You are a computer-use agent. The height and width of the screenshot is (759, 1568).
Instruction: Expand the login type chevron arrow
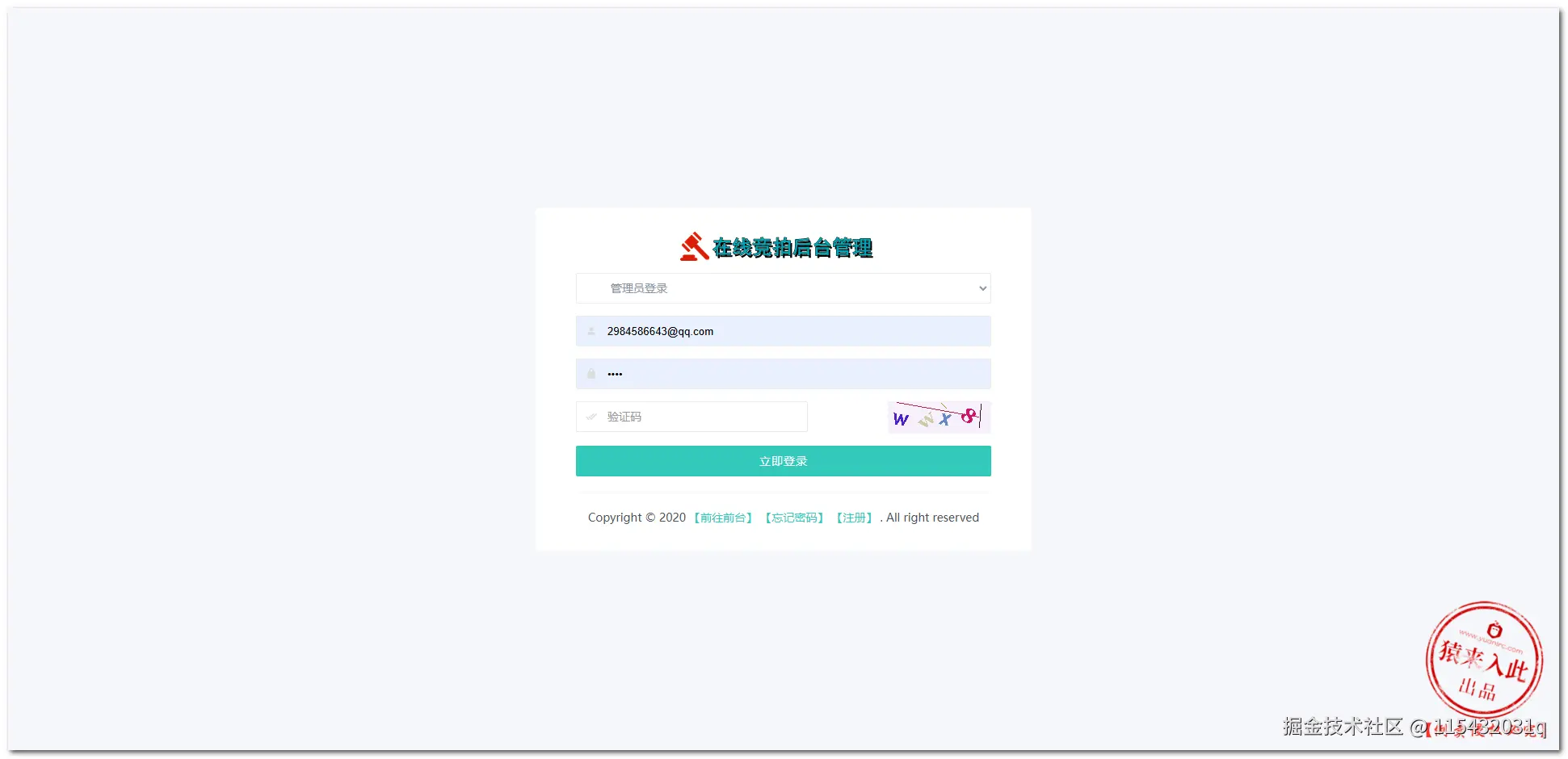click(x=982, y=288)
